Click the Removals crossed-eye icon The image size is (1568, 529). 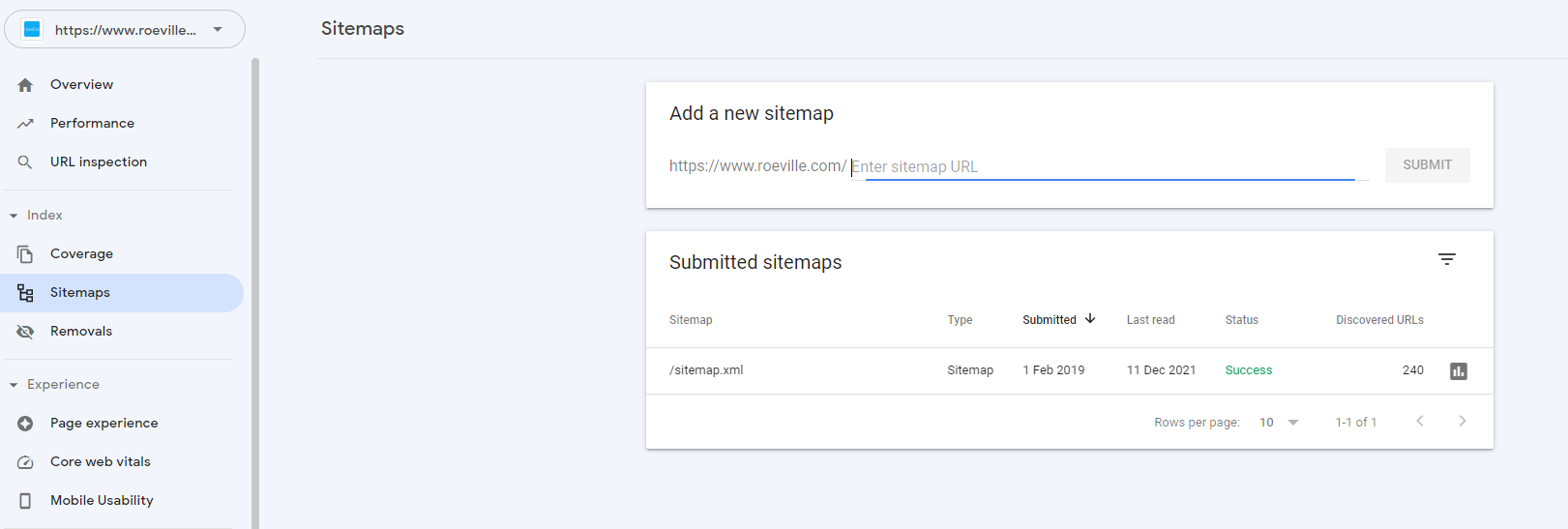[25, 332]
